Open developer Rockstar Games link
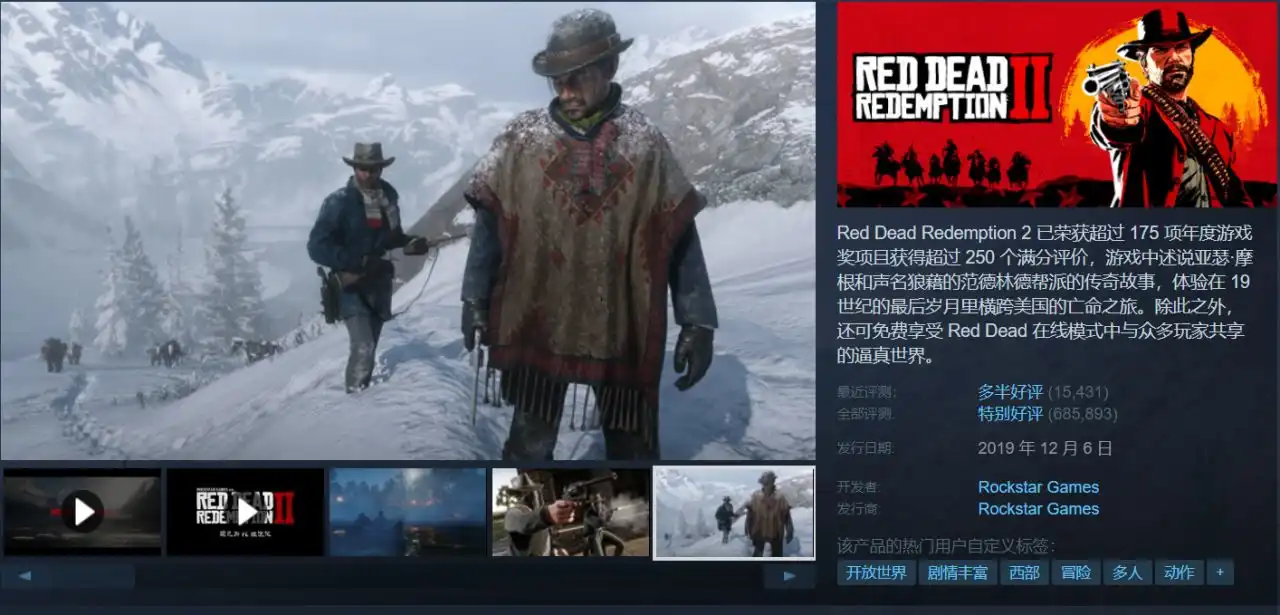Image resolution: width=1280 pixels, height=615 pixels. 1038,487
